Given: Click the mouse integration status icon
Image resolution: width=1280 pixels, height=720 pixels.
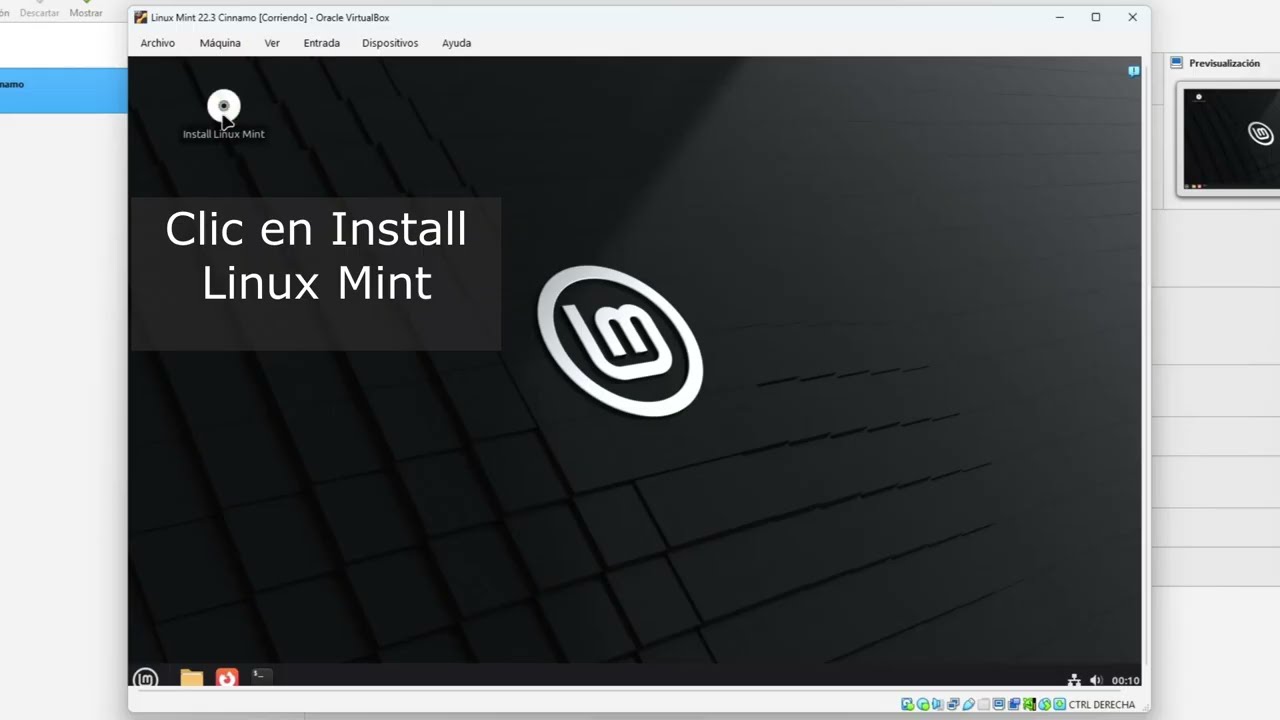Looking at the screenshot, I should coord(1044,705).
